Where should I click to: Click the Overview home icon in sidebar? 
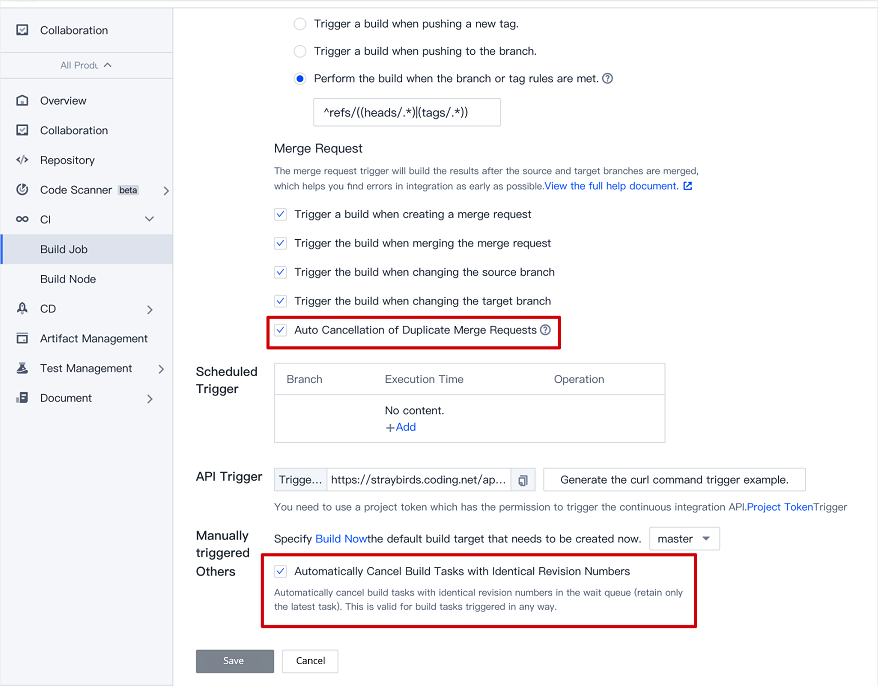[22, 101]
